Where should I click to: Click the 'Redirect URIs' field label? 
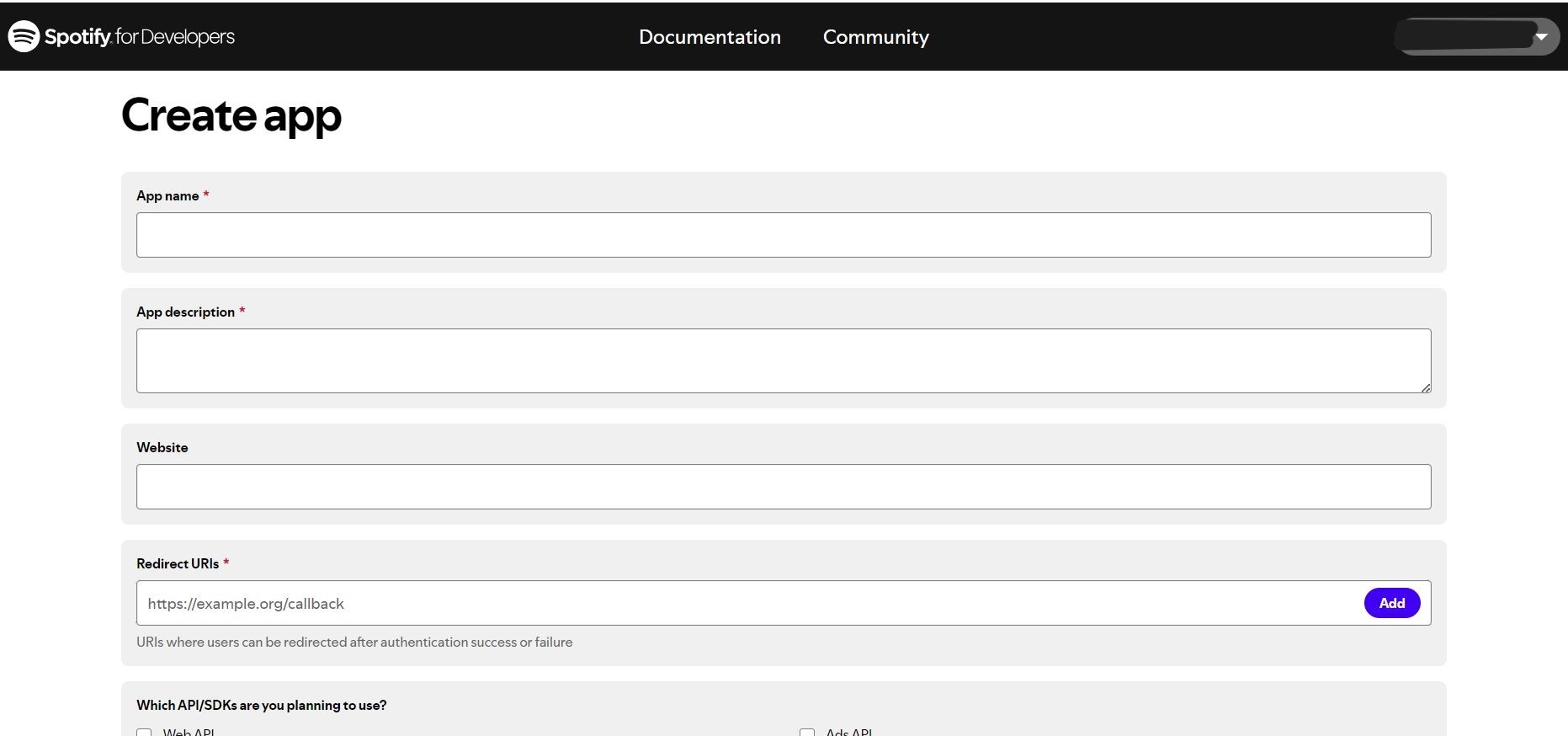178,563
